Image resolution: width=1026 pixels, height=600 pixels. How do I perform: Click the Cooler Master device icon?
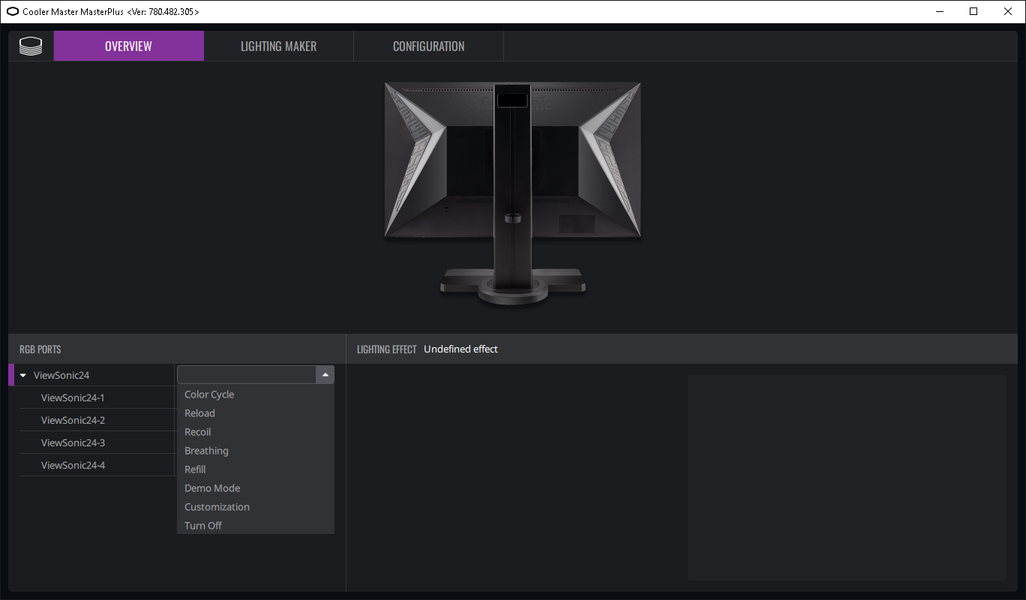31,46
